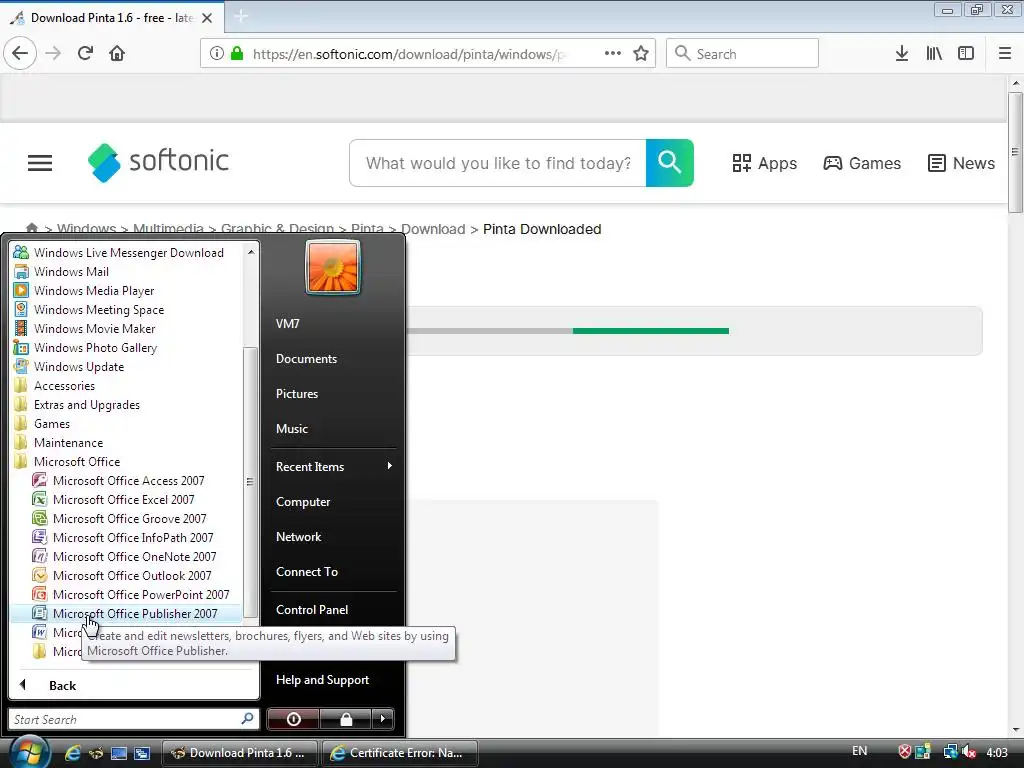Click the download progress bar
This screenshot has height=768, width=1024.
pyautogui.click(x=567, y=331)
